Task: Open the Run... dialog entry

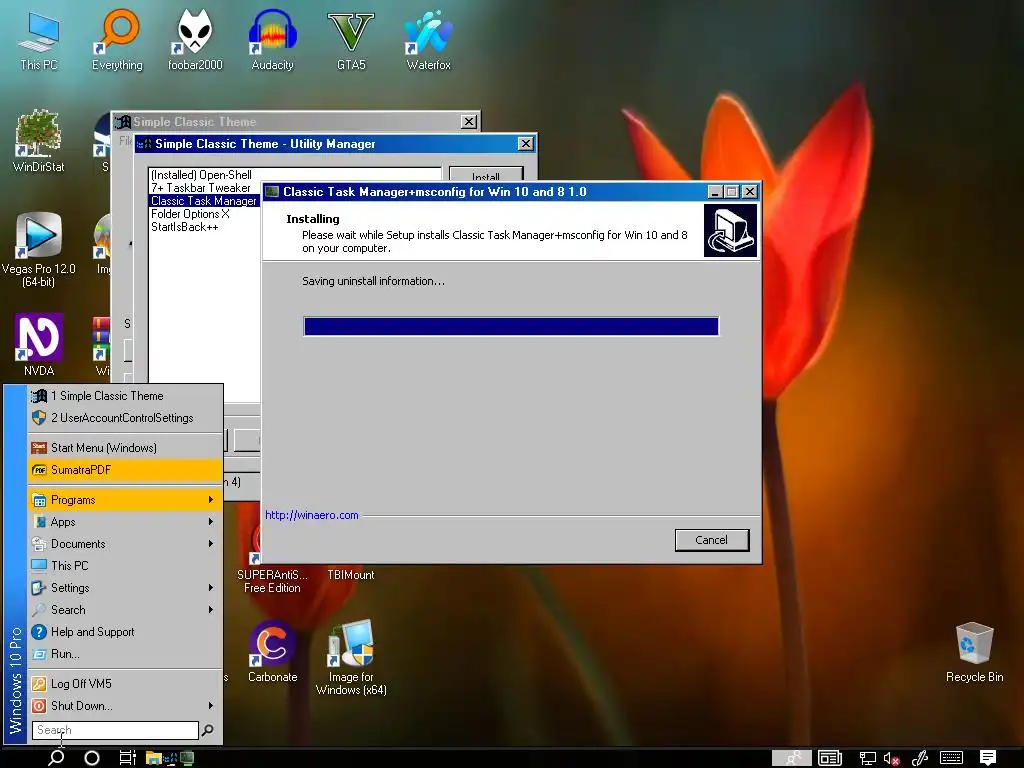Action: tap(125, 654)
